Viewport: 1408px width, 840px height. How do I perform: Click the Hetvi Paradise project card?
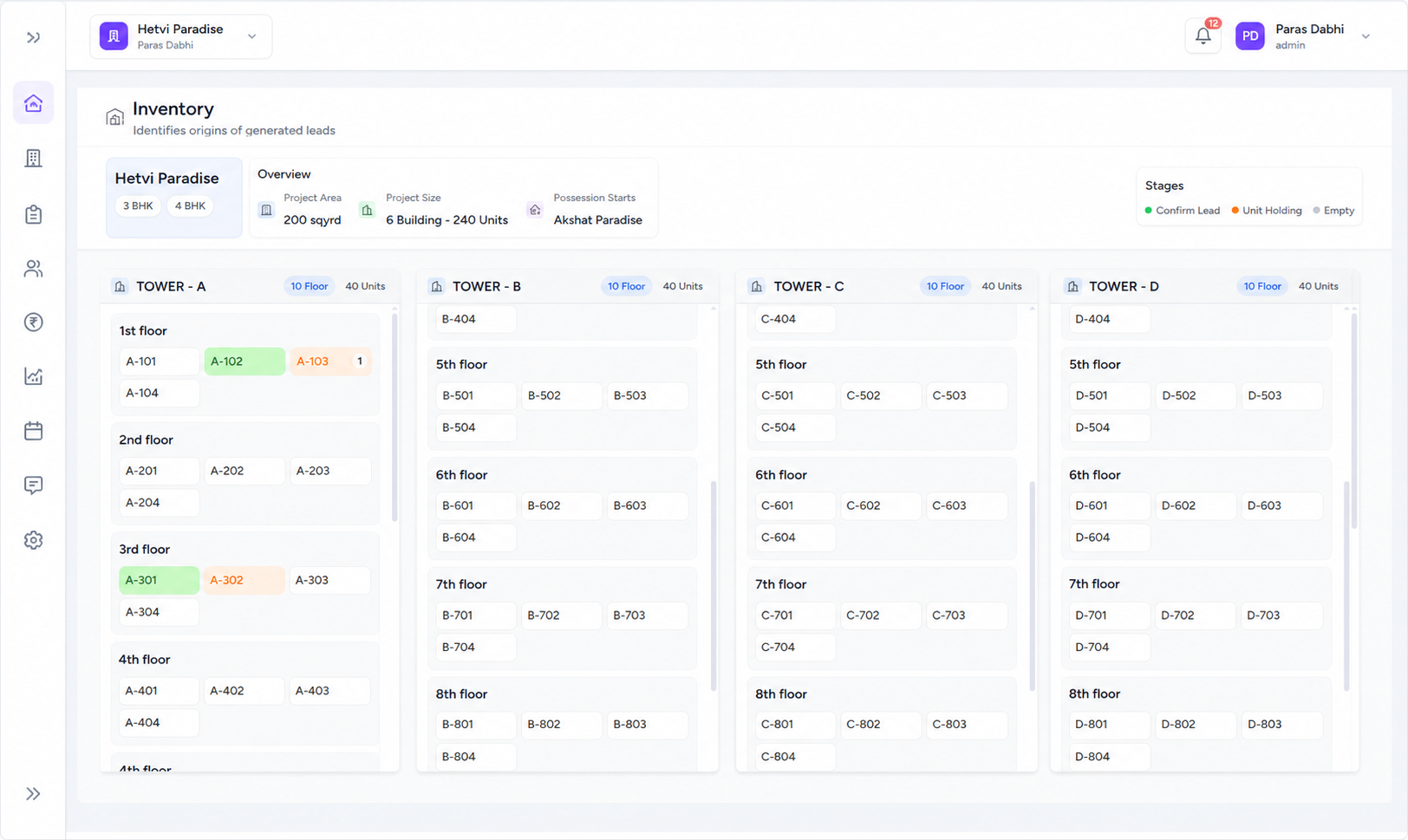(173, 197)
